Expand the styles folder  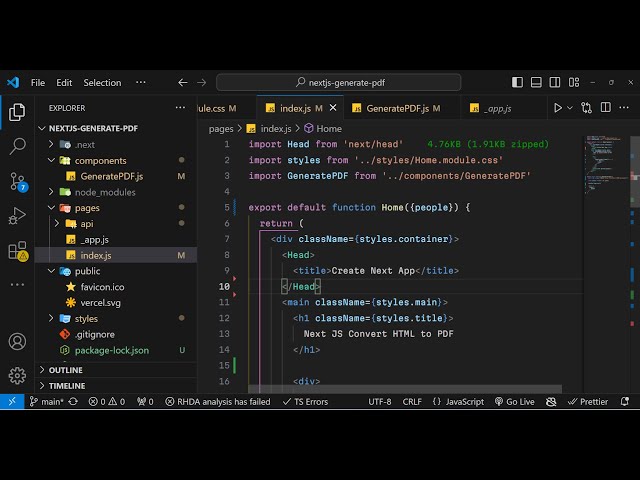(x=86, y=319)
